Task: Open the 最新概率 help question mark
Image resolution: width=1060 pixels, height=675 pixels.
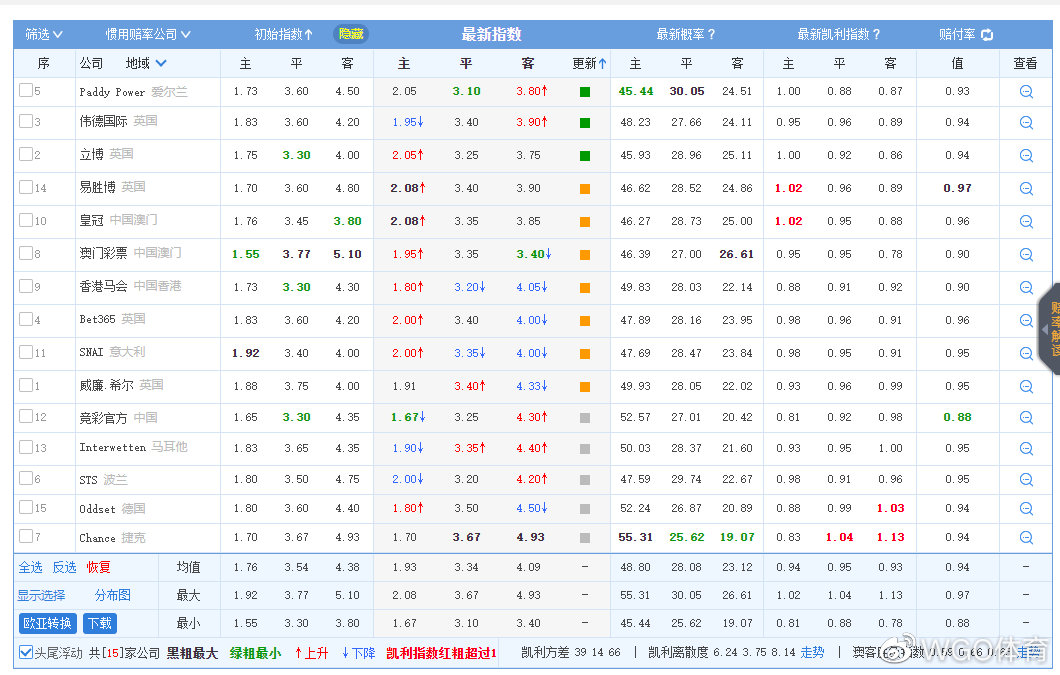Action: click(711, 34)
